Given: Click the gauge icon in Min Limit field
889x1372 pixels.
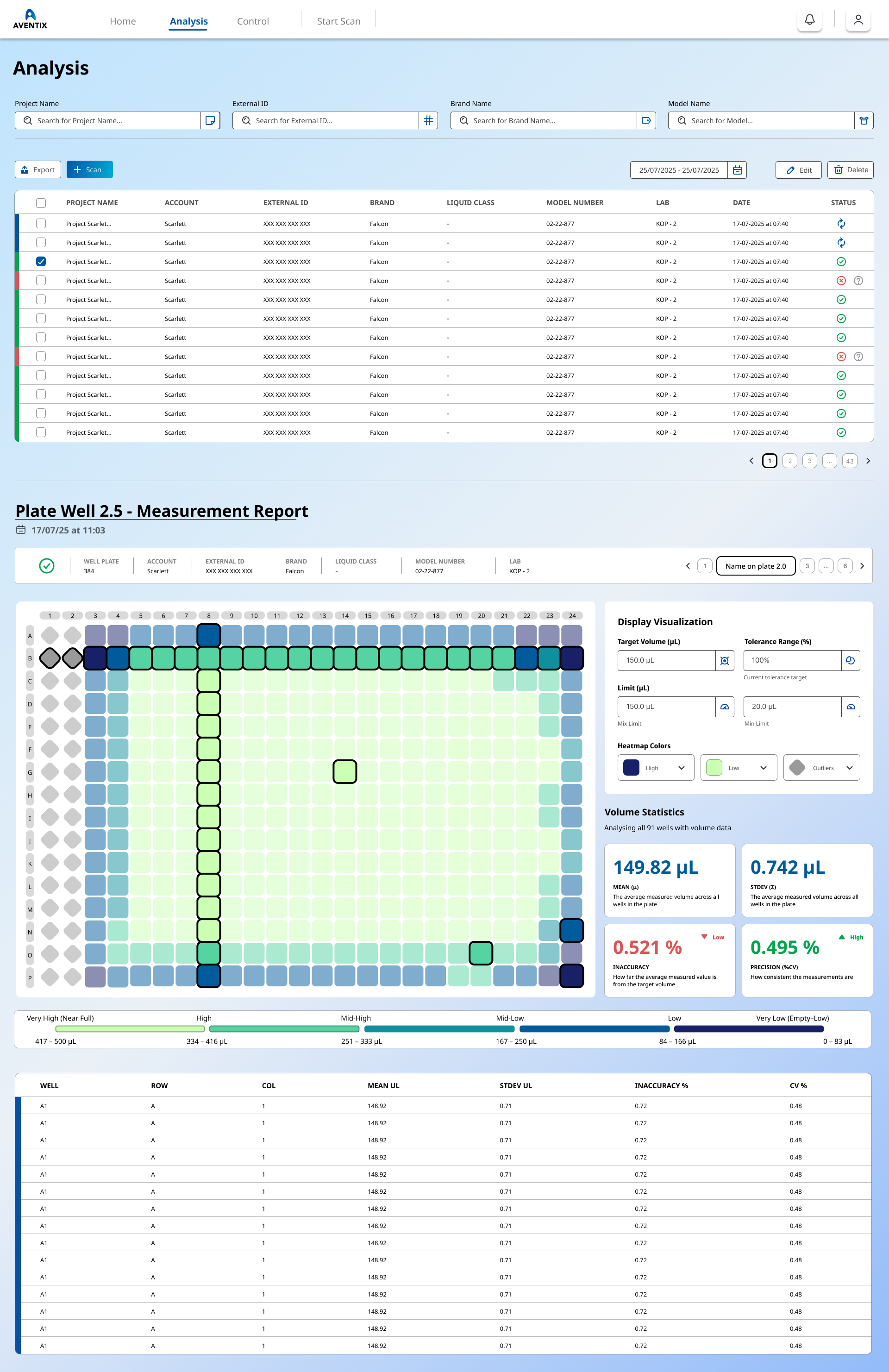Looking at the screenshot, I should pos(851,707).
